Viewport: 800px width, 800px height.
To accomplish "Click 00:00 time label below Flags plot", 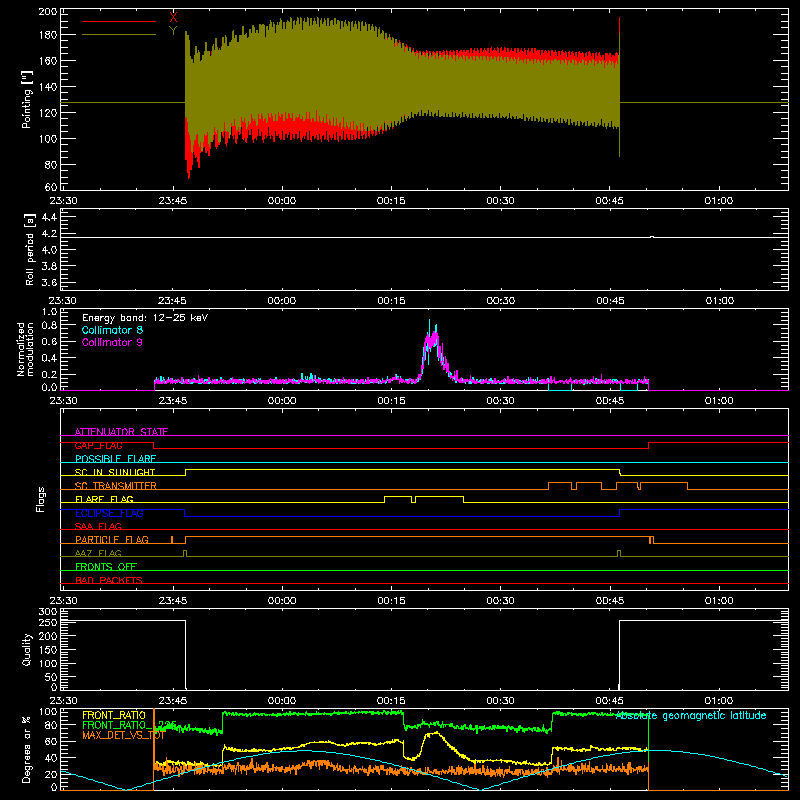I will pyautogui.click(x=282, y=601).
